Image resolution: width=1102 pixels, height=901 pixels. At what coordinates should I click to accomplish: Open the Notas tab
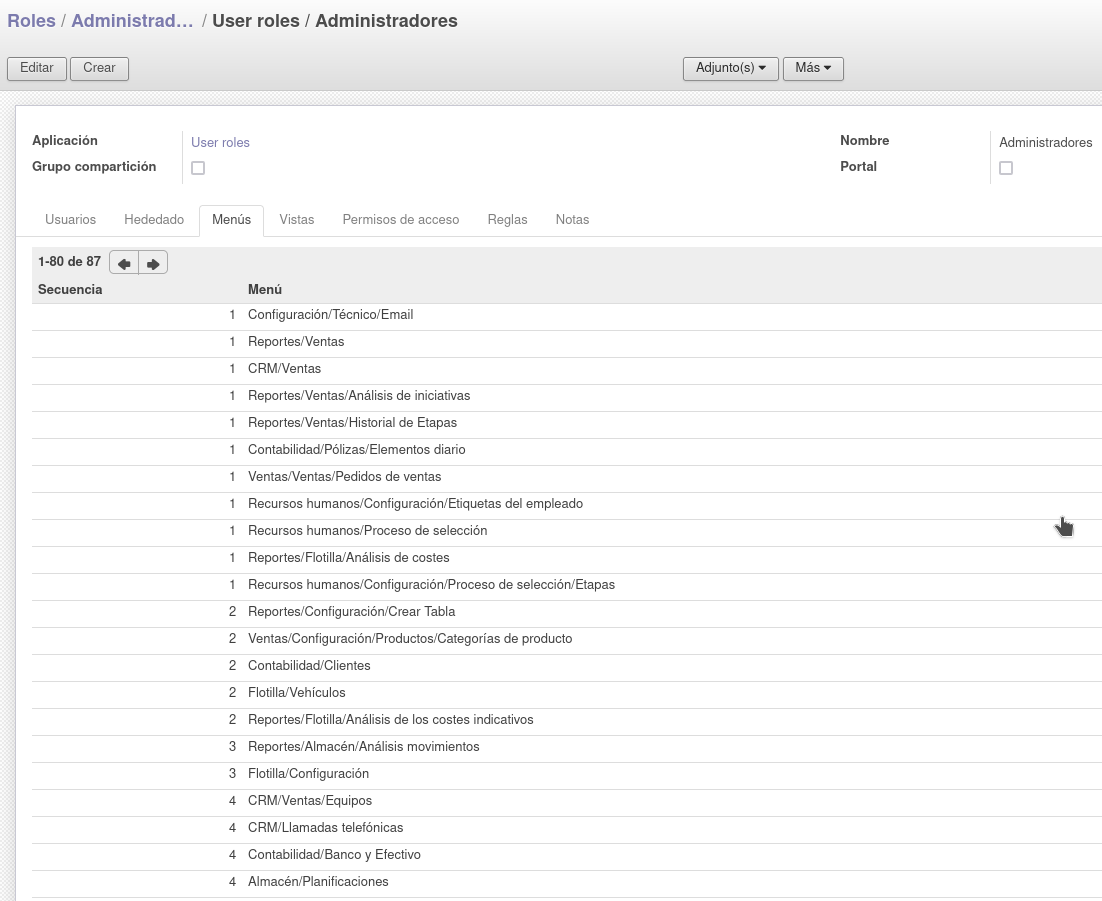[x=572, y=220]
